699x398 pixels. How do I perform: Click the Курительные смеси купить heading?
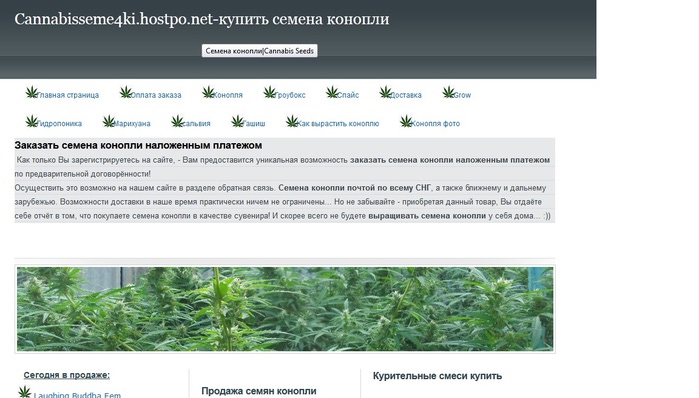(x=437, y=376)
